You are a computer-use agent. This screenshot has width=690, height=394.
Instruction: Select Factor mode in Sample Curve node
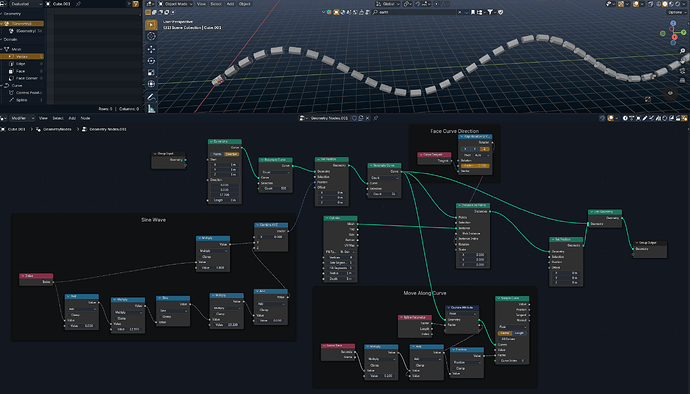point(505,333)
